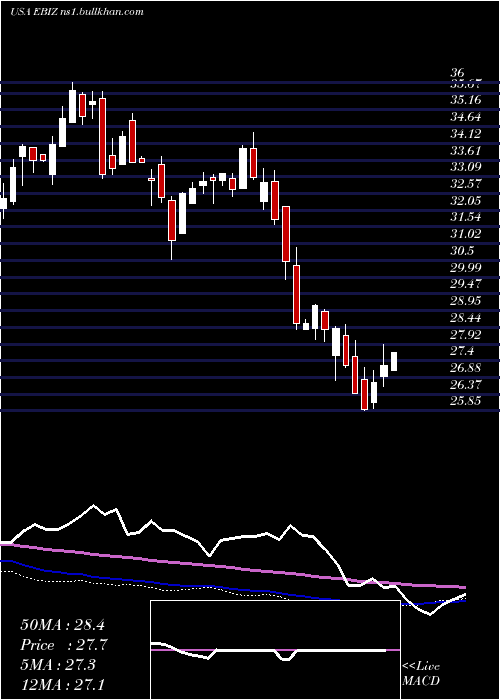Click the 33.09 price level label
The height and width of the screenshot is (700, 500).
pyautogui.click(x=466, y=167)
